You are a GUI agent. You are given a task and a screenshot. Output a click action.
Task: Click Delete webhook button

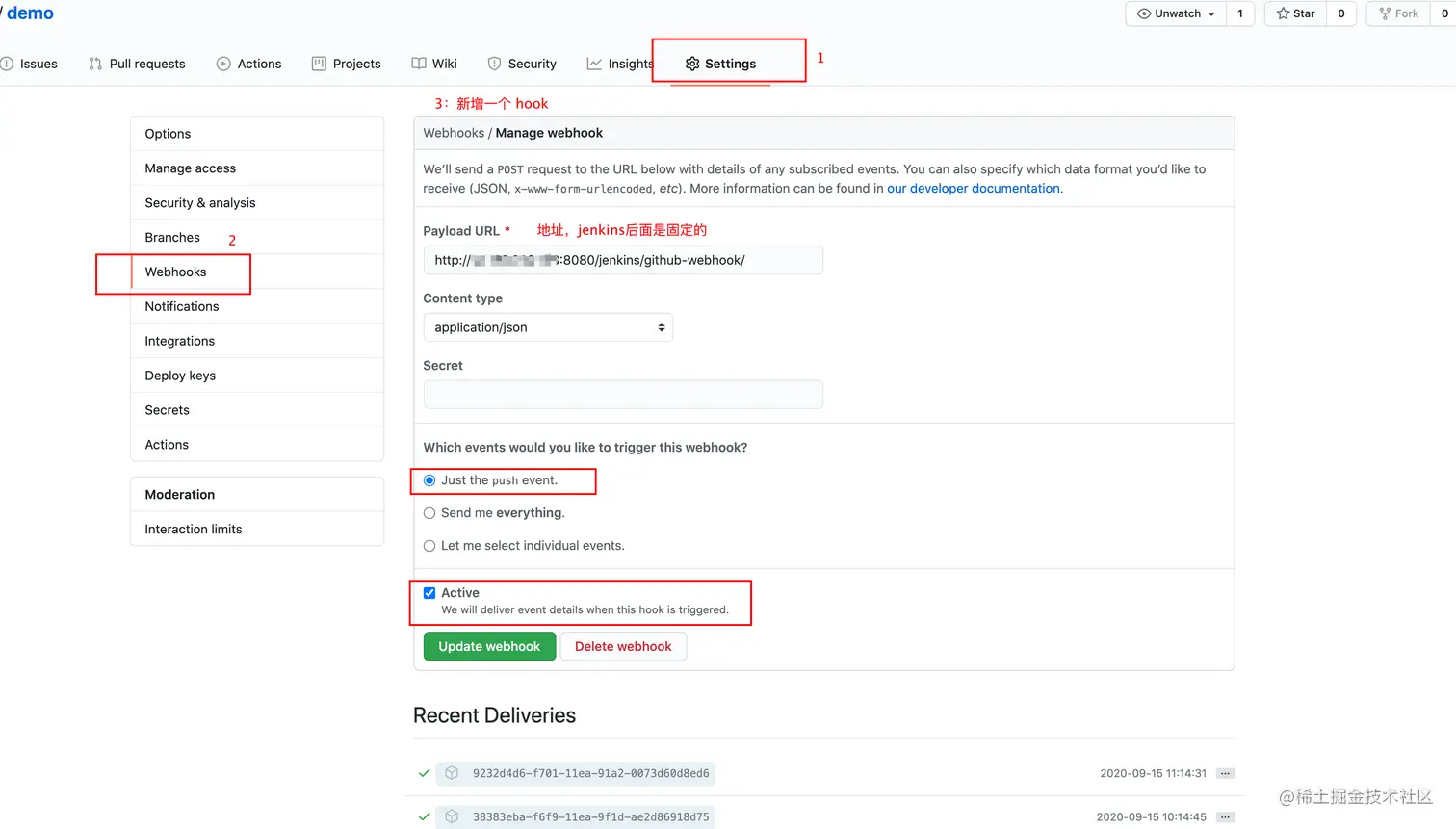click(623, 646)
